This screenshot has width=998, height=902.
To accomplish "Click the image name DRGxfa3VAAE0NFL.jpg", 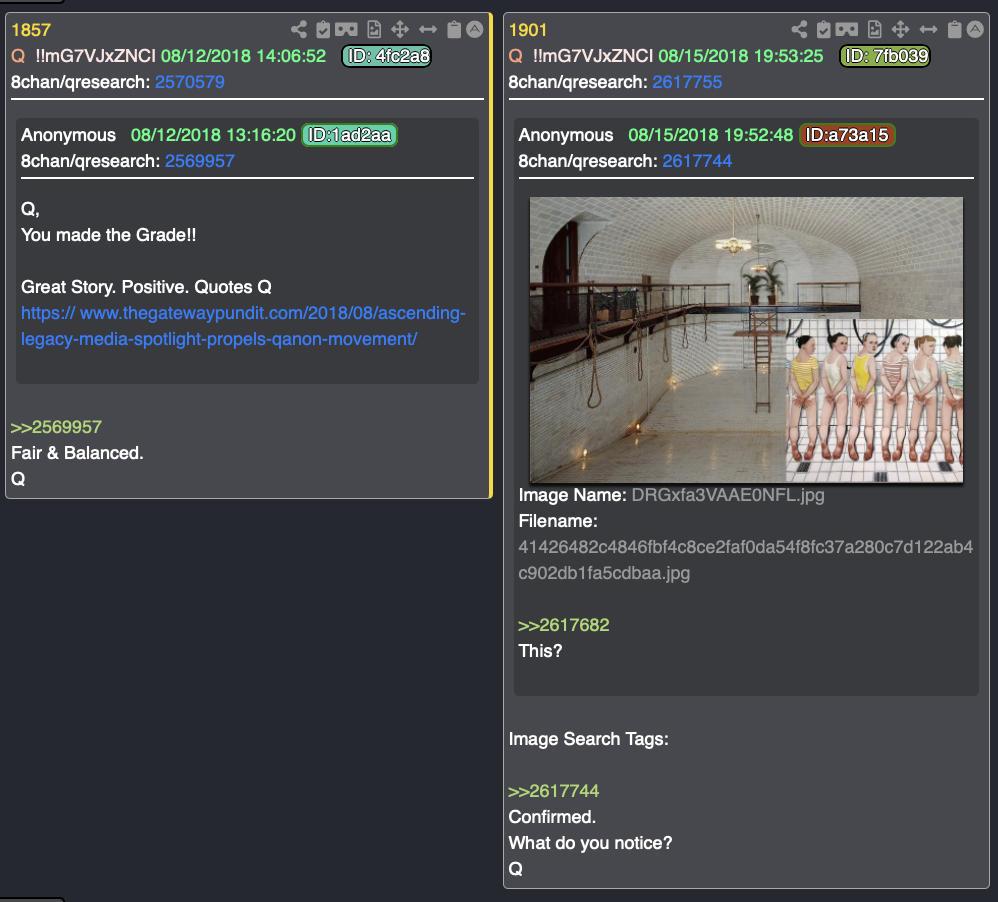I will (727, 495).
